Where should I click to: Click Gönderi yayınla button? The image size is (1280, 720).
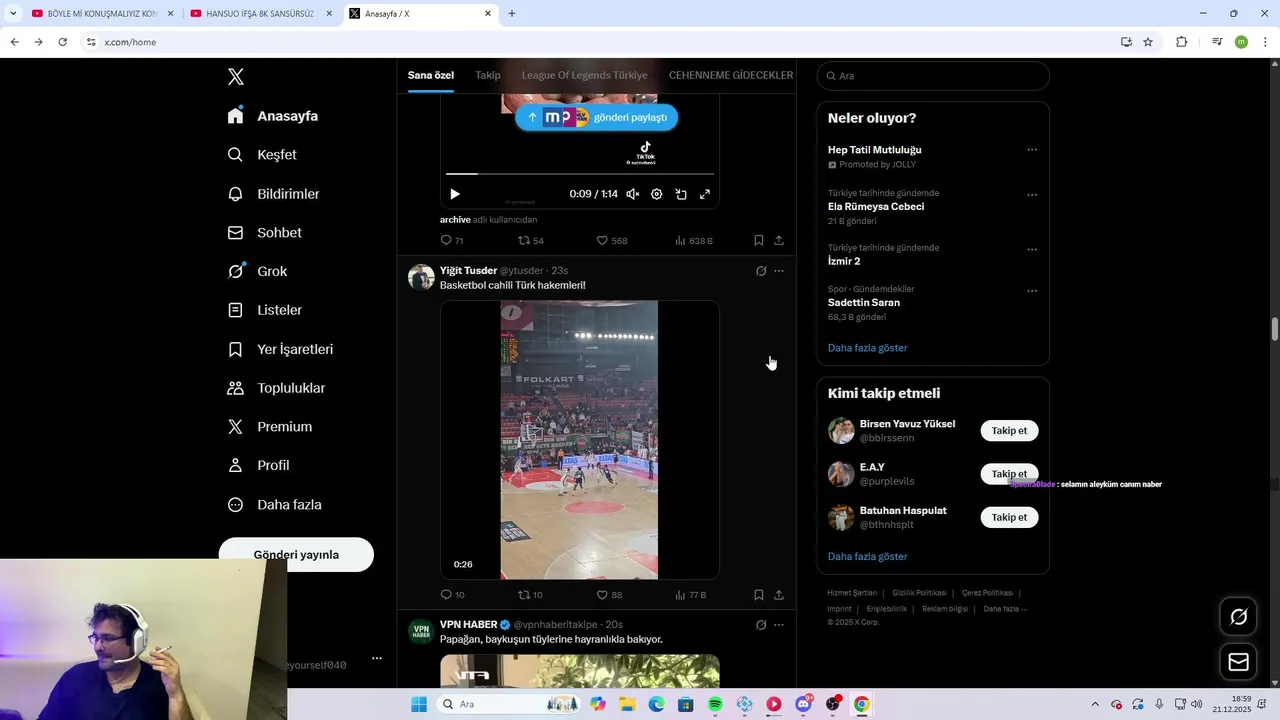click(x=296, y=555)
